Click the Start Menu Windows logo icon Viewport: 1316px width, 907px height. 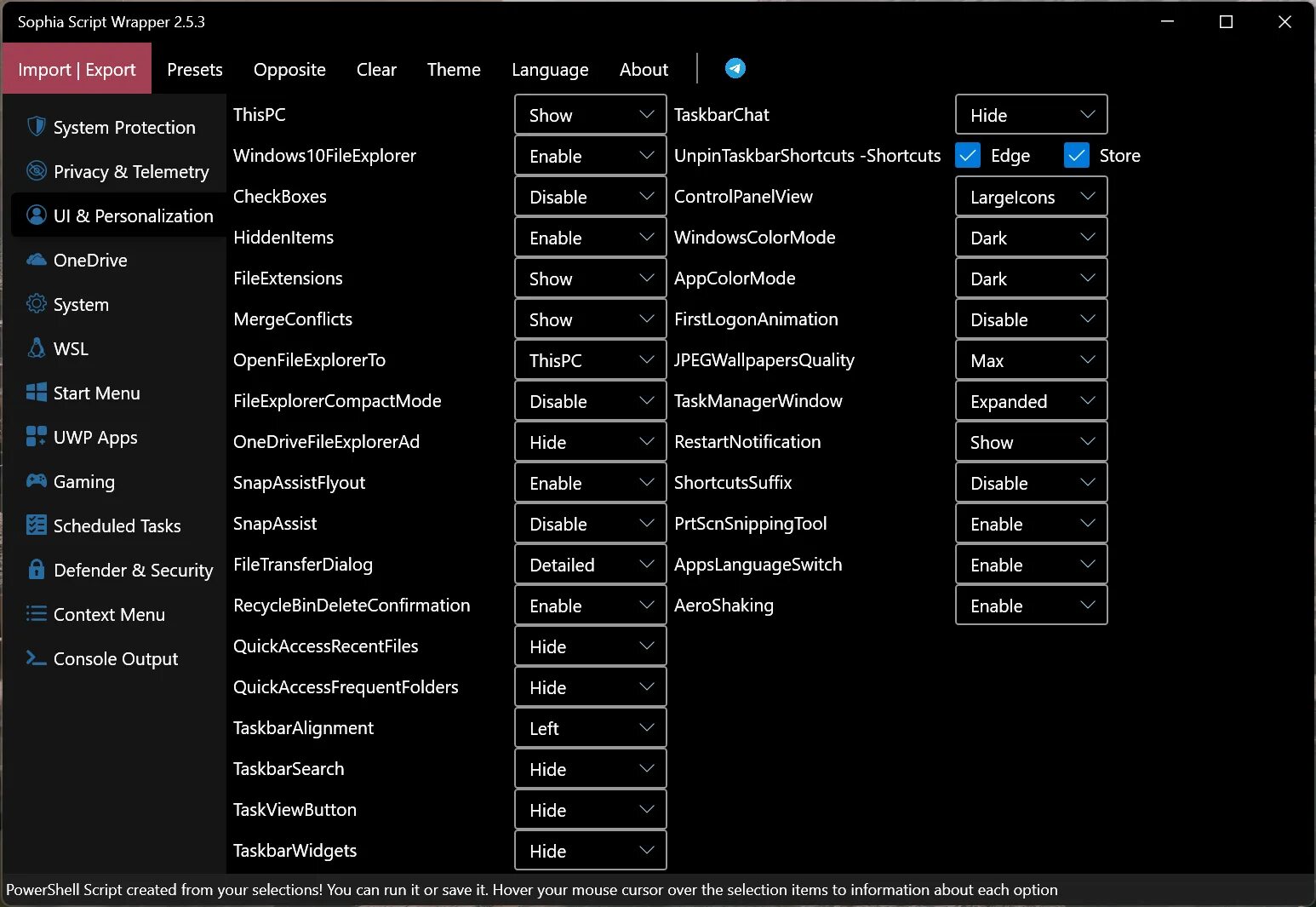pyautogui.click(x=36, y=392)
